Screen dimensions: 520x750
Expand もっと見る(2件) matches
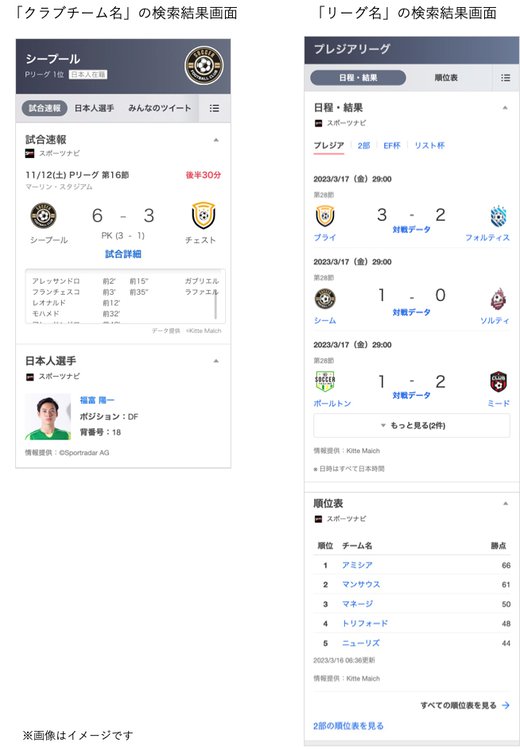pos(411,425)
